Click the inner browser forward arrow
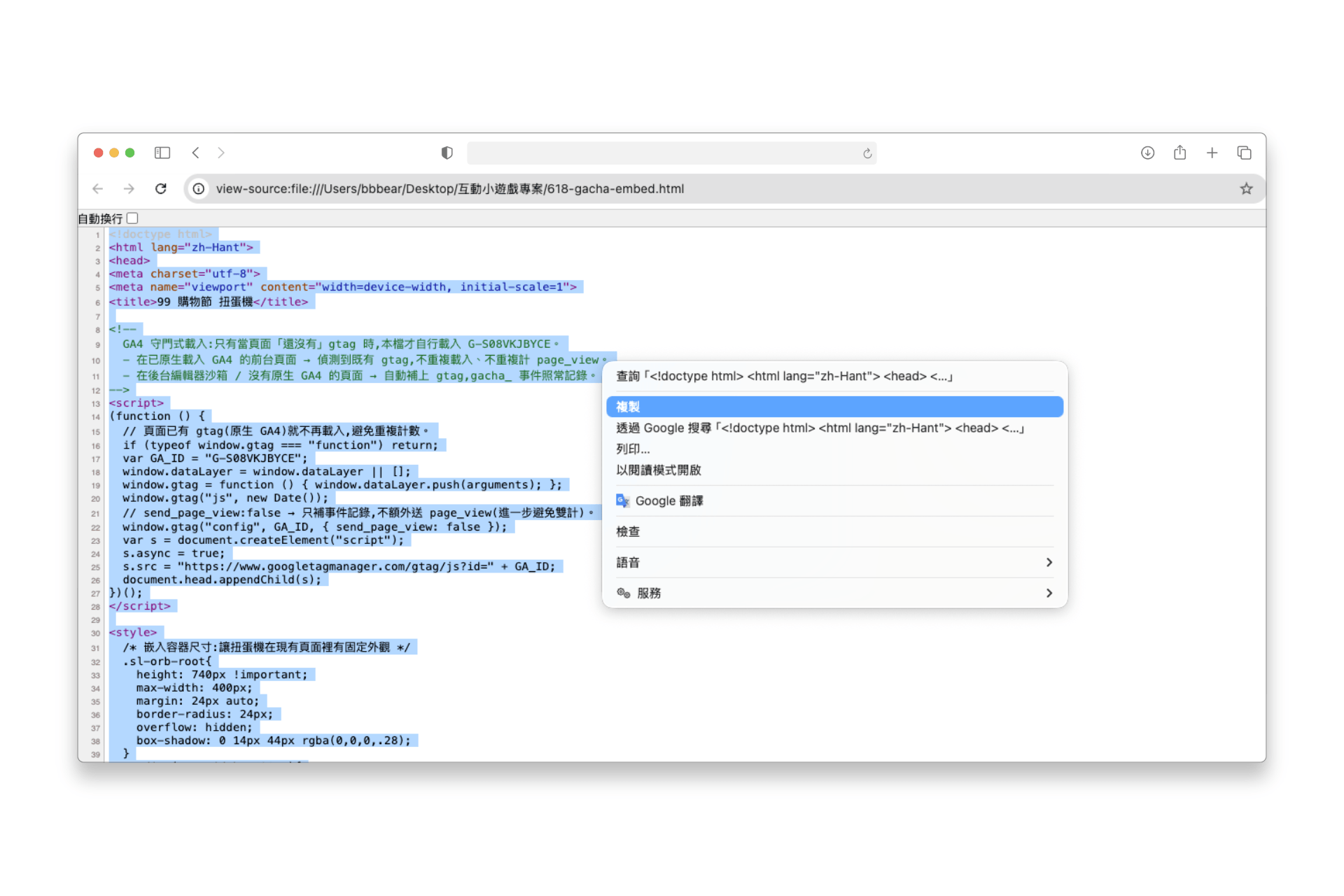Image resolution: width=1344 pixels, height=896 pixels. (x=129, y=188)
